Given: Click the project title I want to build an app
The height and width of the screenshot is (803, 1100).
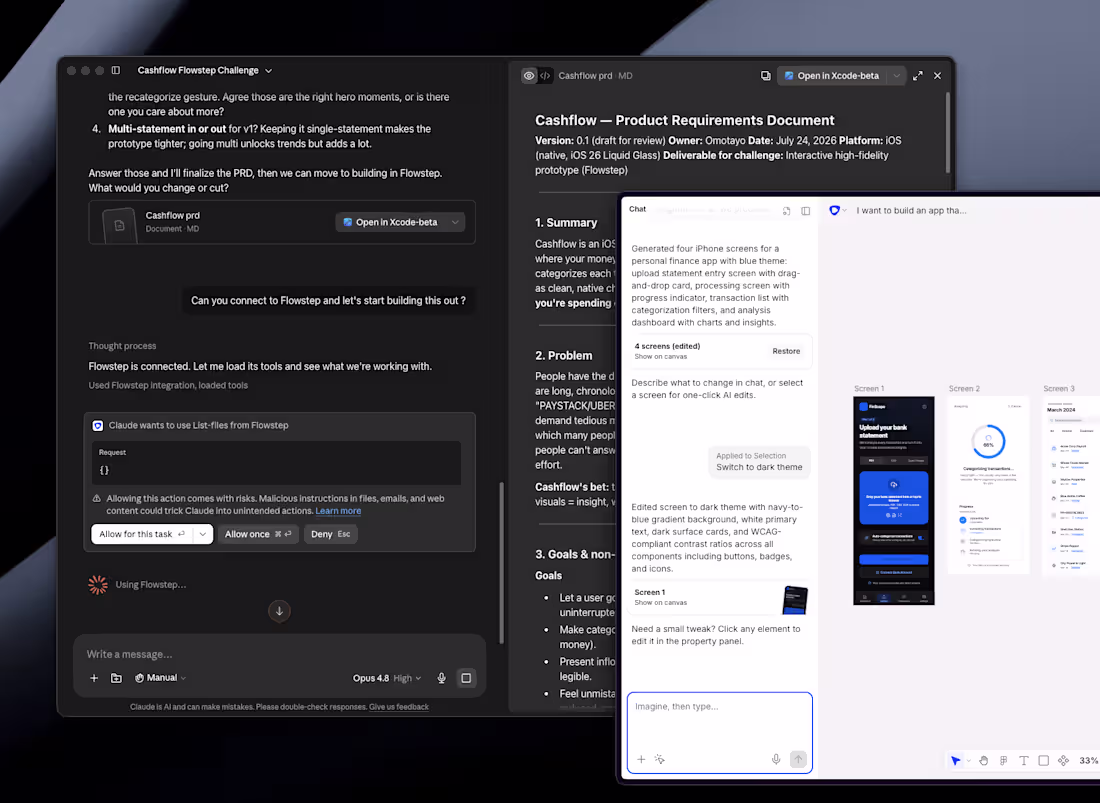Looking at the screenshot, I should click(911, 210).
